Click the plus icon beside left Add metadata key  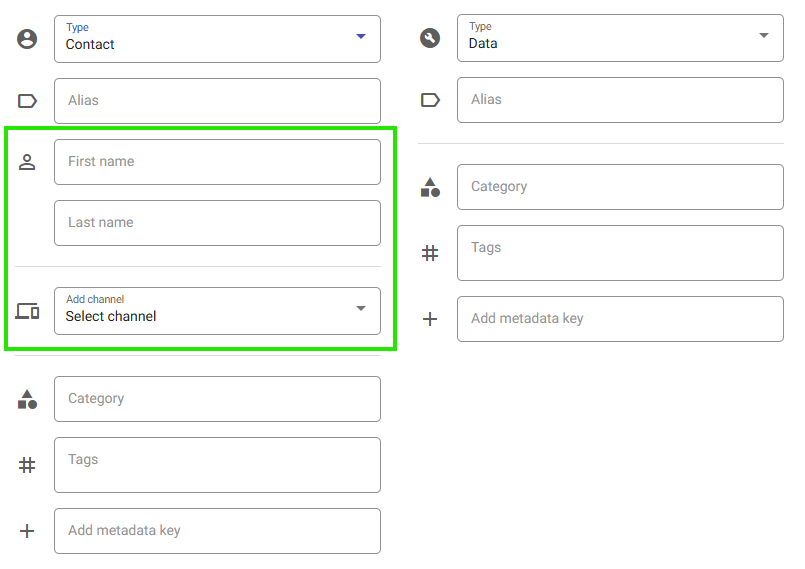tap(27, 530)
